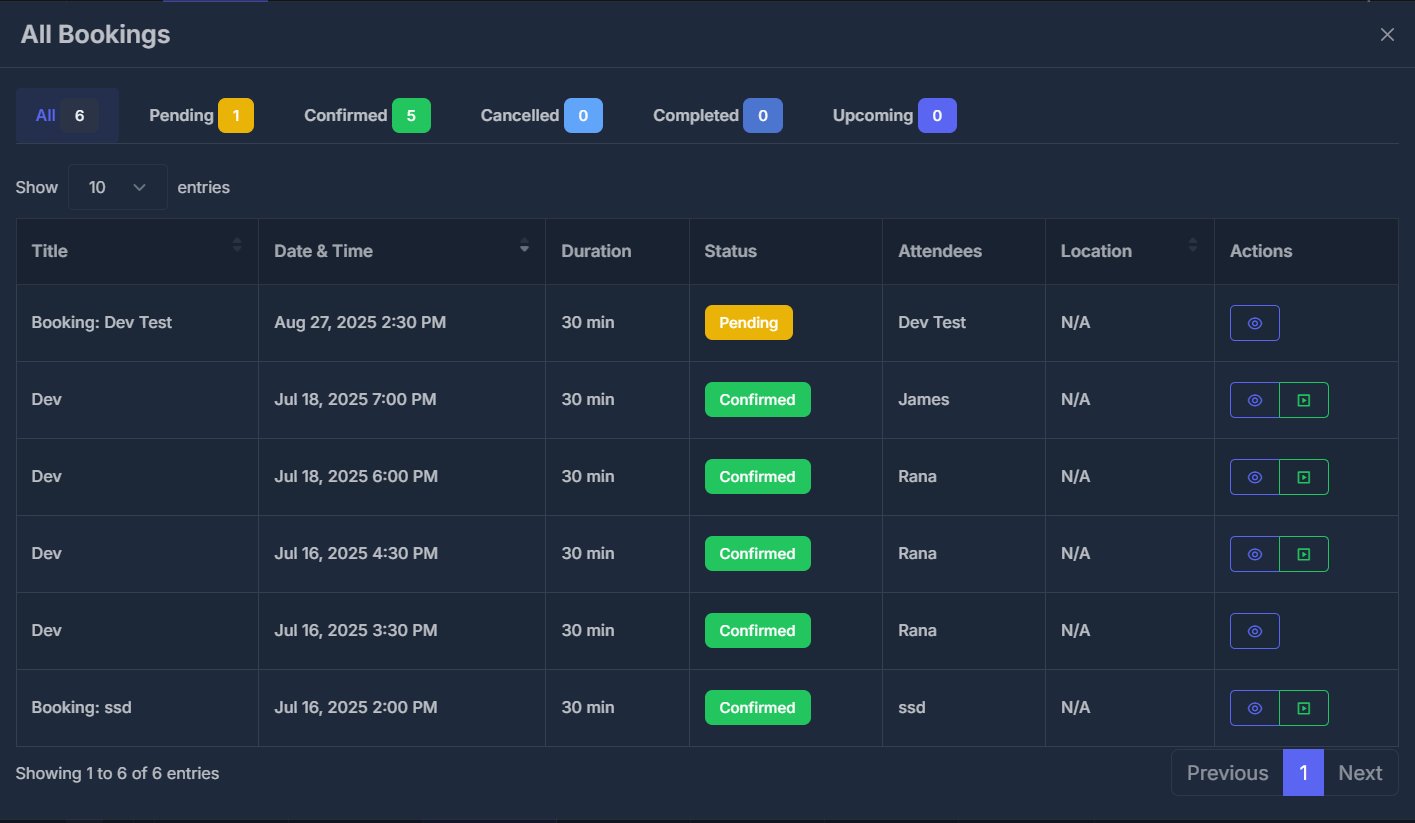Click attendee 'ssd'
Viewport: 1415px width, 823px height.
[x=912, y=708]
